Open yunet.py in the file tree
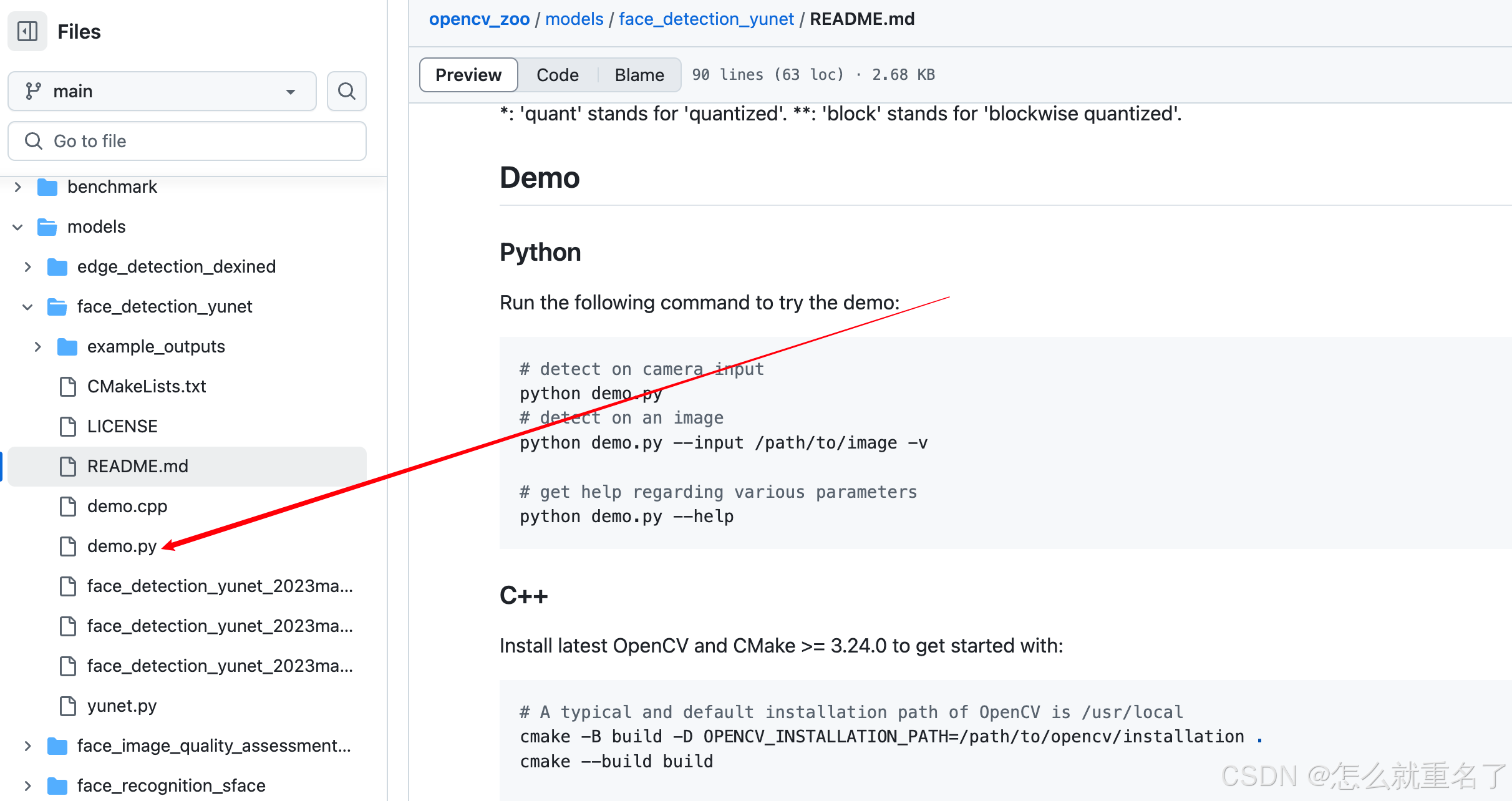1512x801 pixels. coord(122,706)
